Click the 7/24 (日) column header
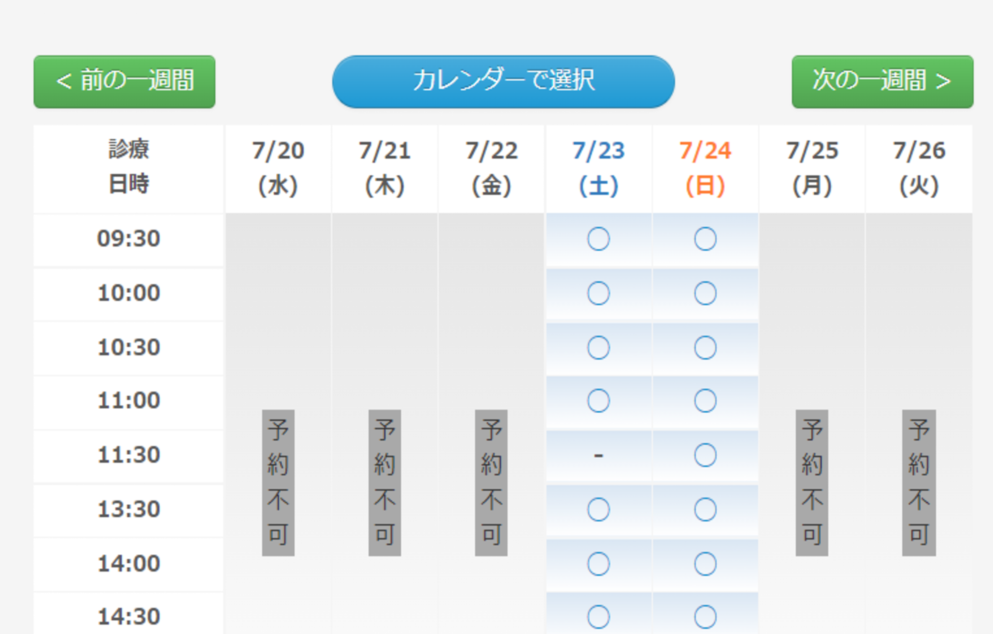This screenshot has width=993, height=634. click(x=705, y=168)
